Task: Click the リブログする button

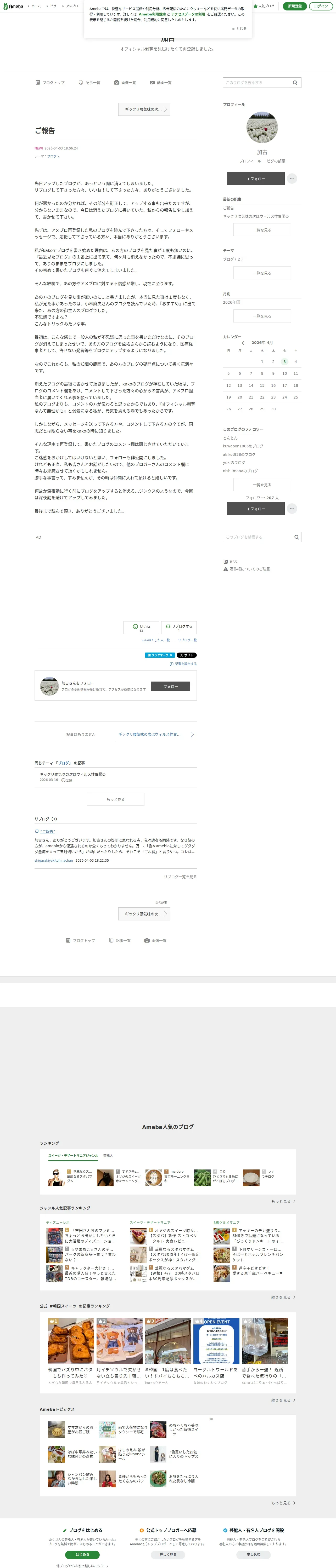Action: [179, 627]
